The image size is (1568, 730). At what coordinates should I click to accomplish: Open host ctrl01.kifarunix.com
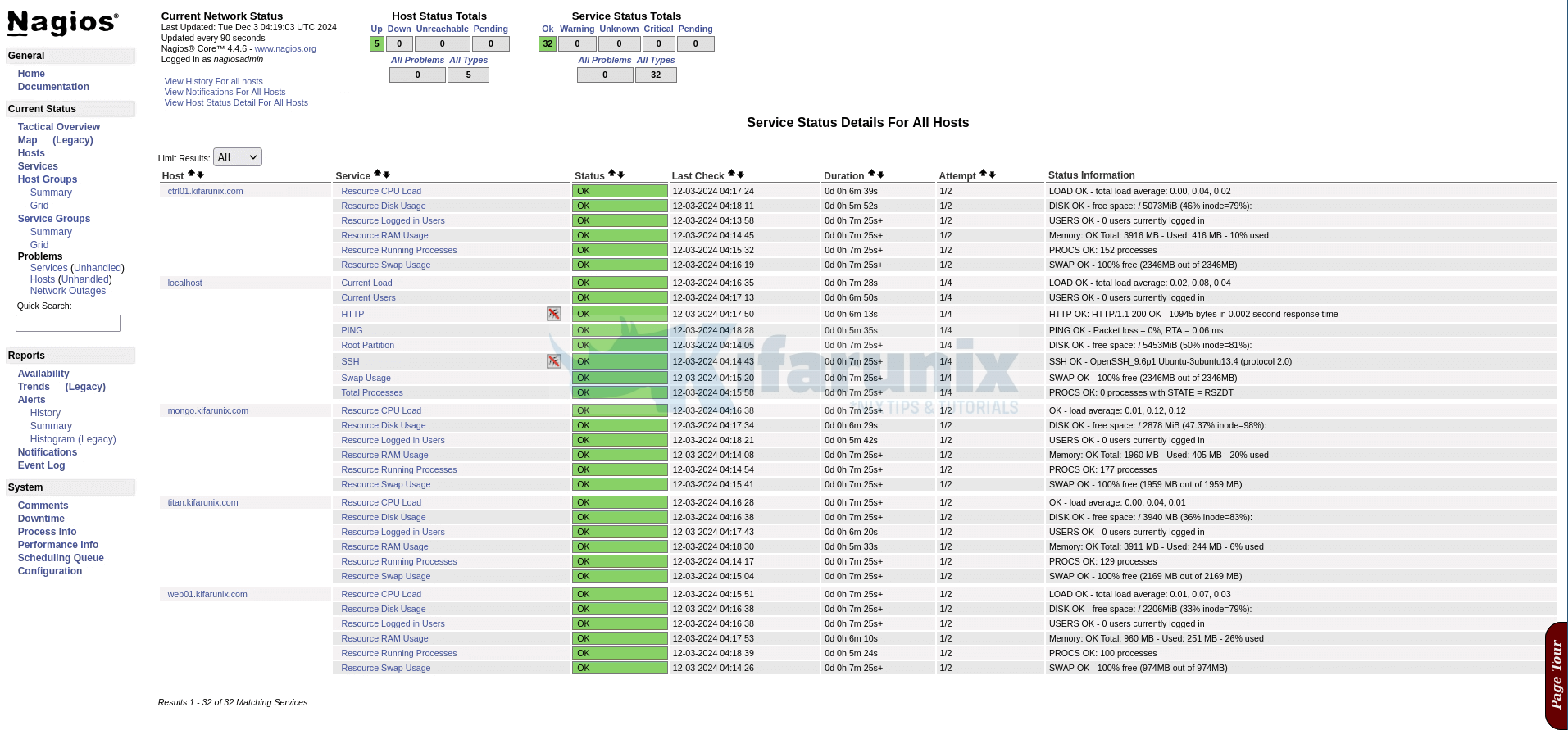205,191
